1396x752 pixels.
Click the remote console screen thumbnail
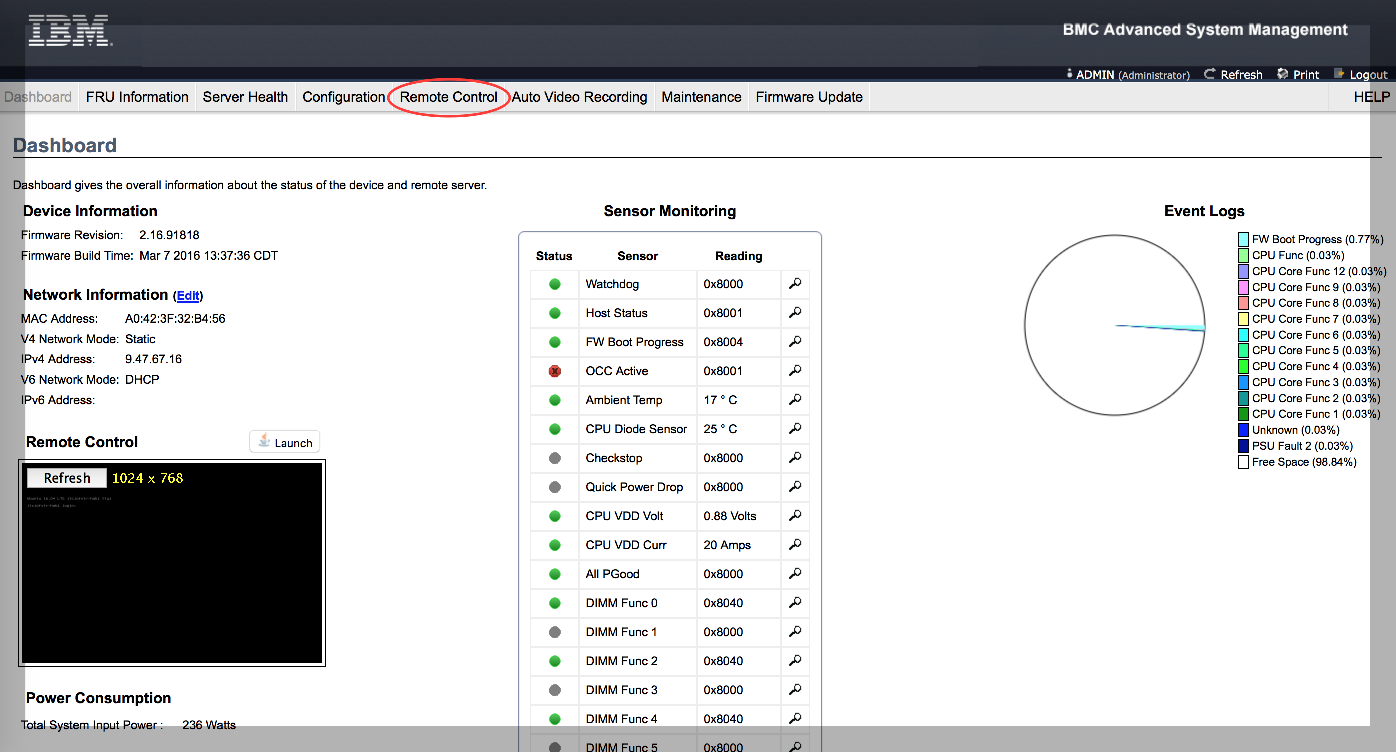[x=172, y=563]
